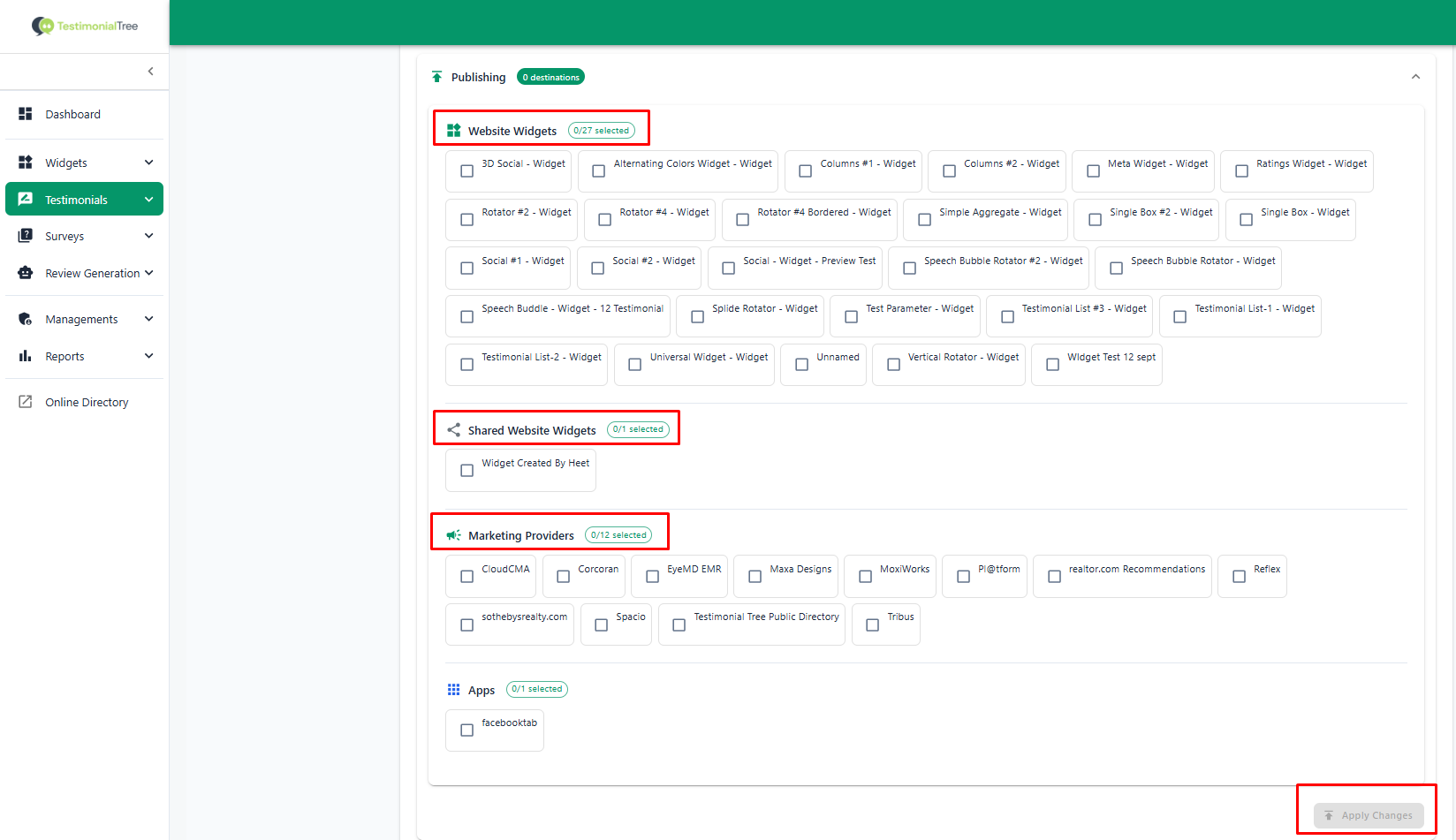Image resolution: width=1456 pixels, height=840 pixels.
Task: Select the Universal Widget - Widget option
Action: [694, 365]
